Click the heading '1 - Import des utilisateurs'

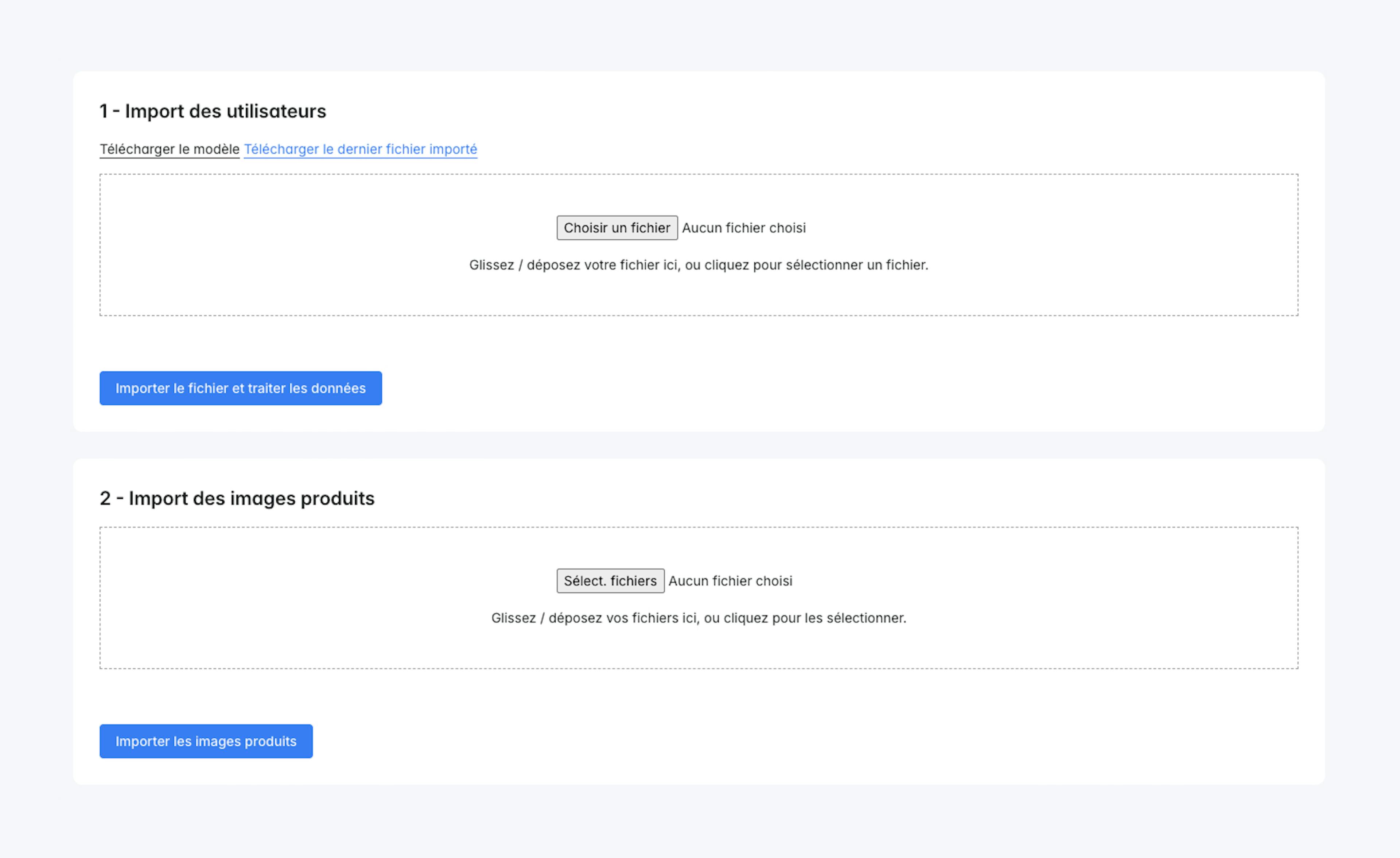(x=213, y=111)
